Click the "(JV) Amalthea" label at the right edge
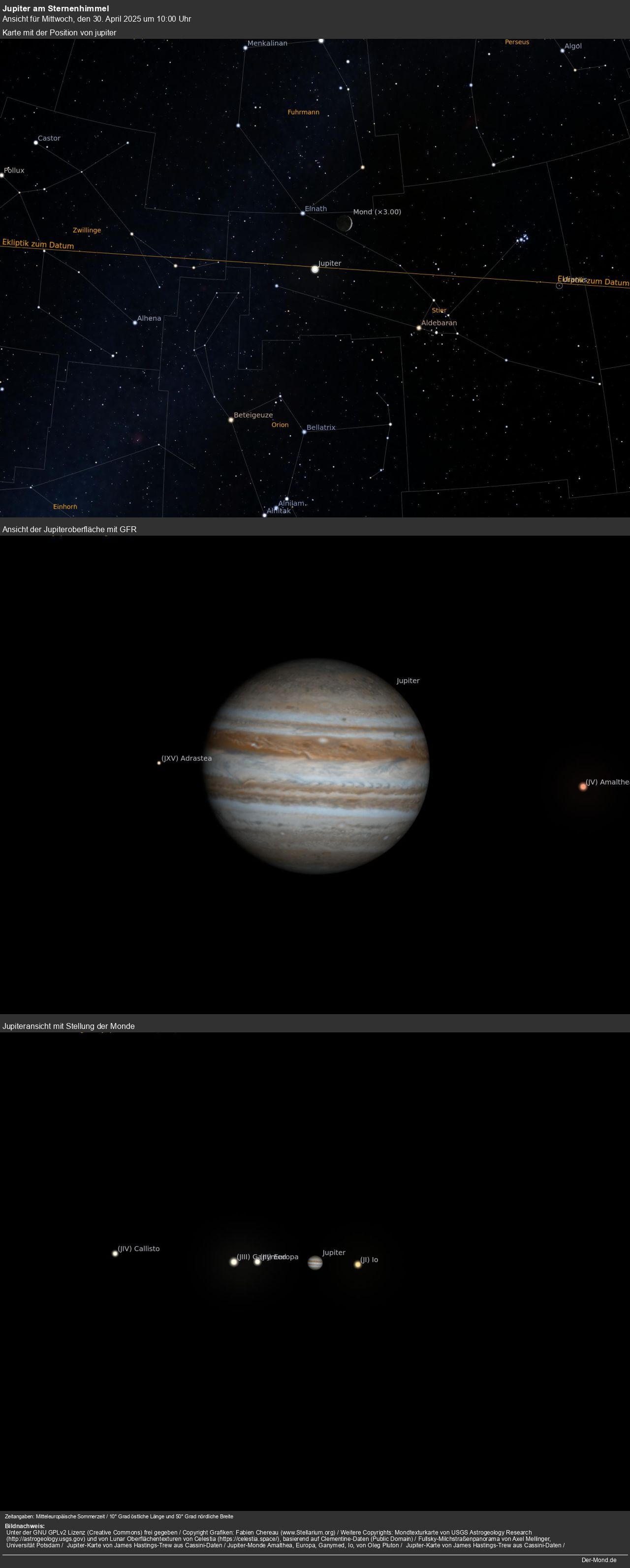 tap(607, 782)
